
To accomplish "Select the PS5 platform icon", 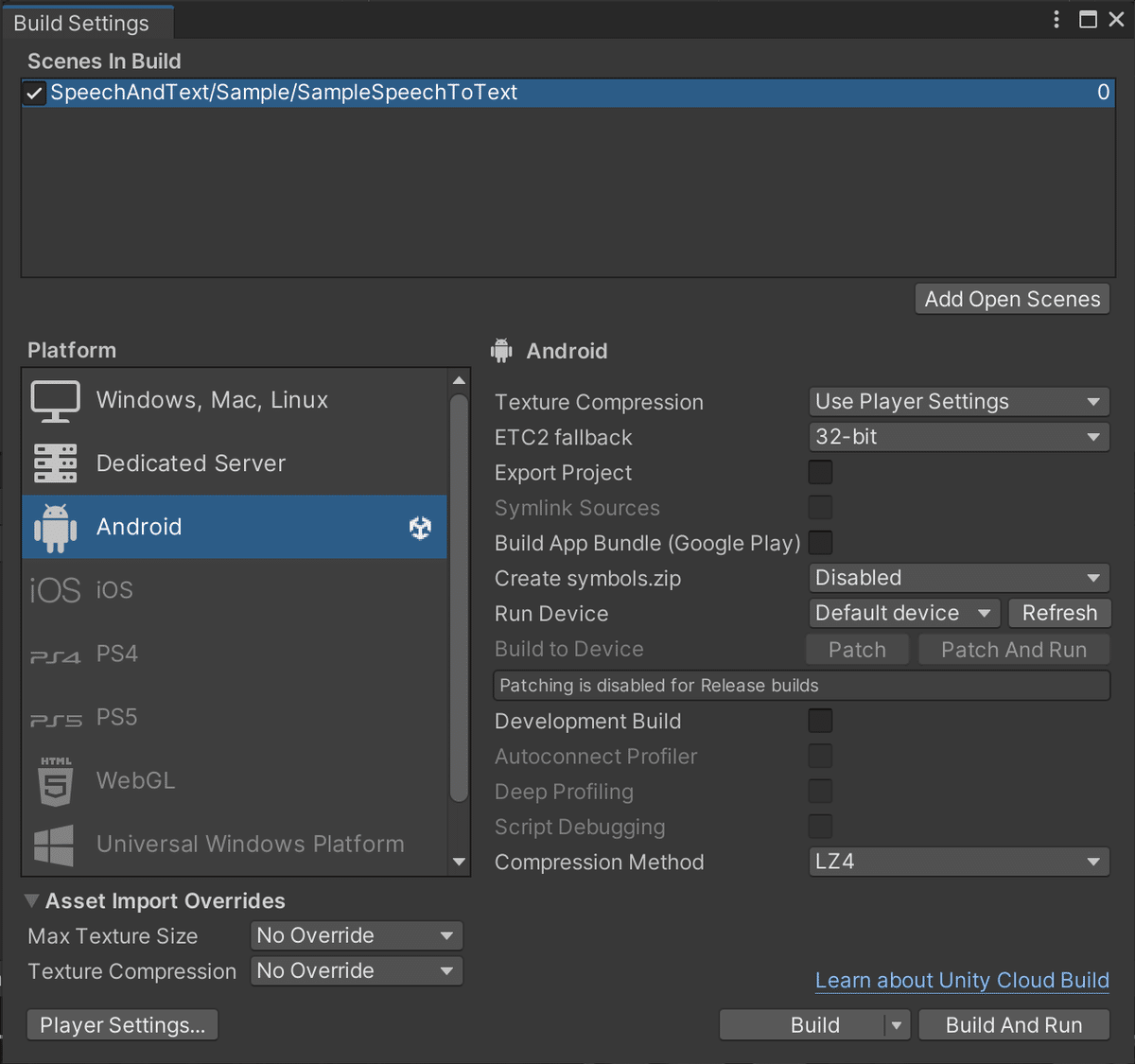I will click(56, 719).
